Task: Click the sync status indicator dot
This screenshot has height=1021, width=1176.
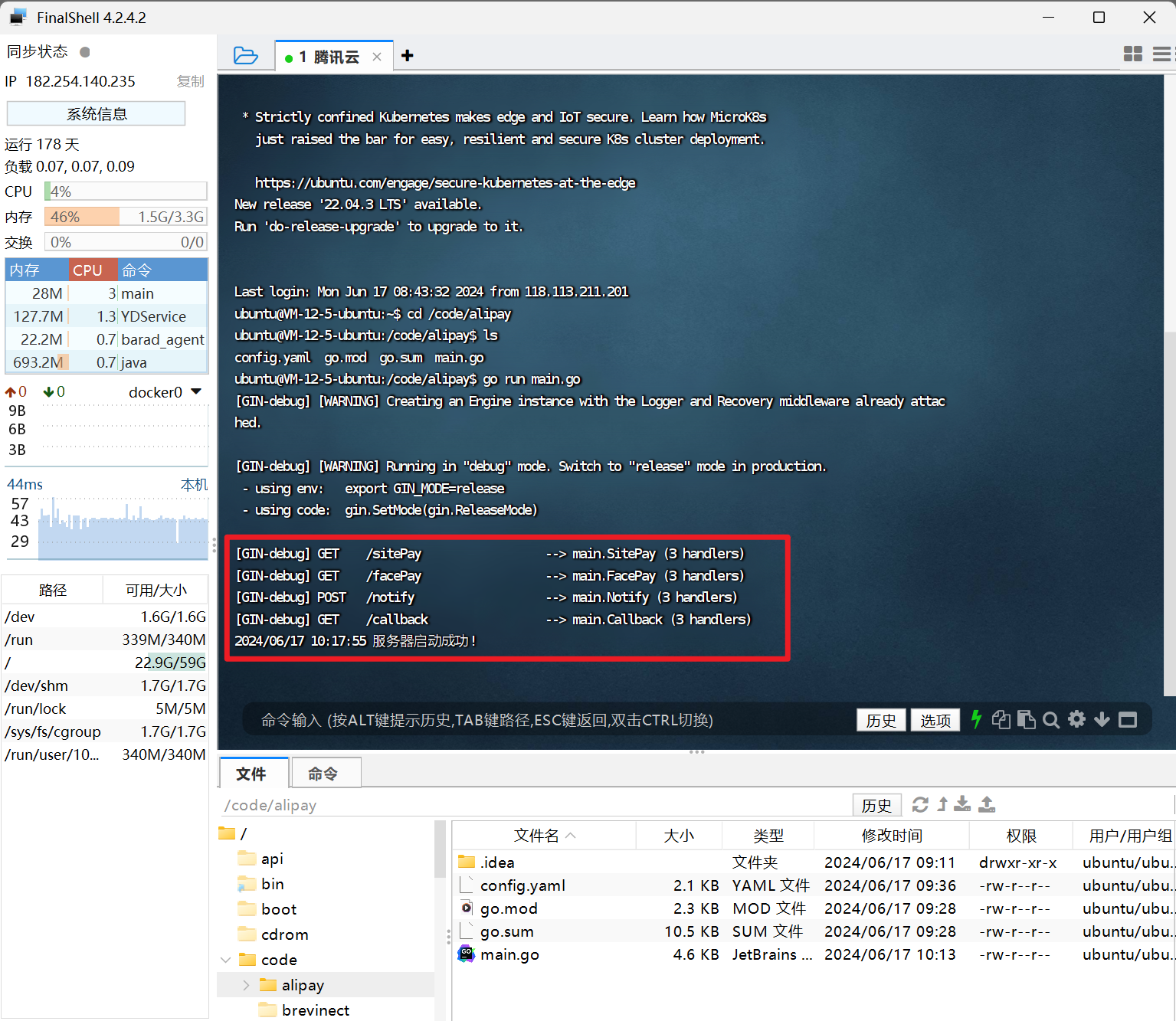Action: [85, 52]
